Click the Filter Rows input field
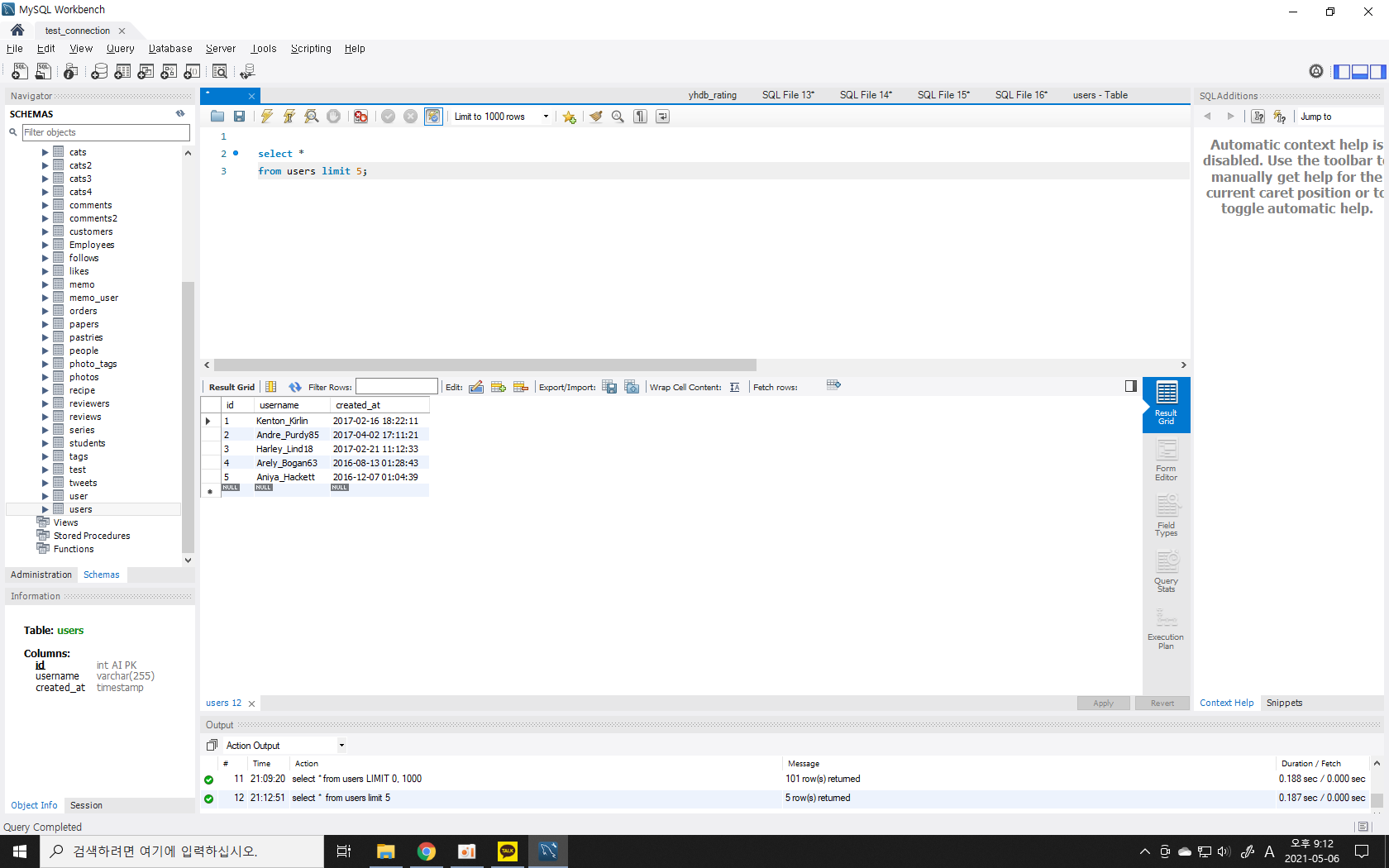This screenshot has width=1389, height=868. tap(397, 387)
